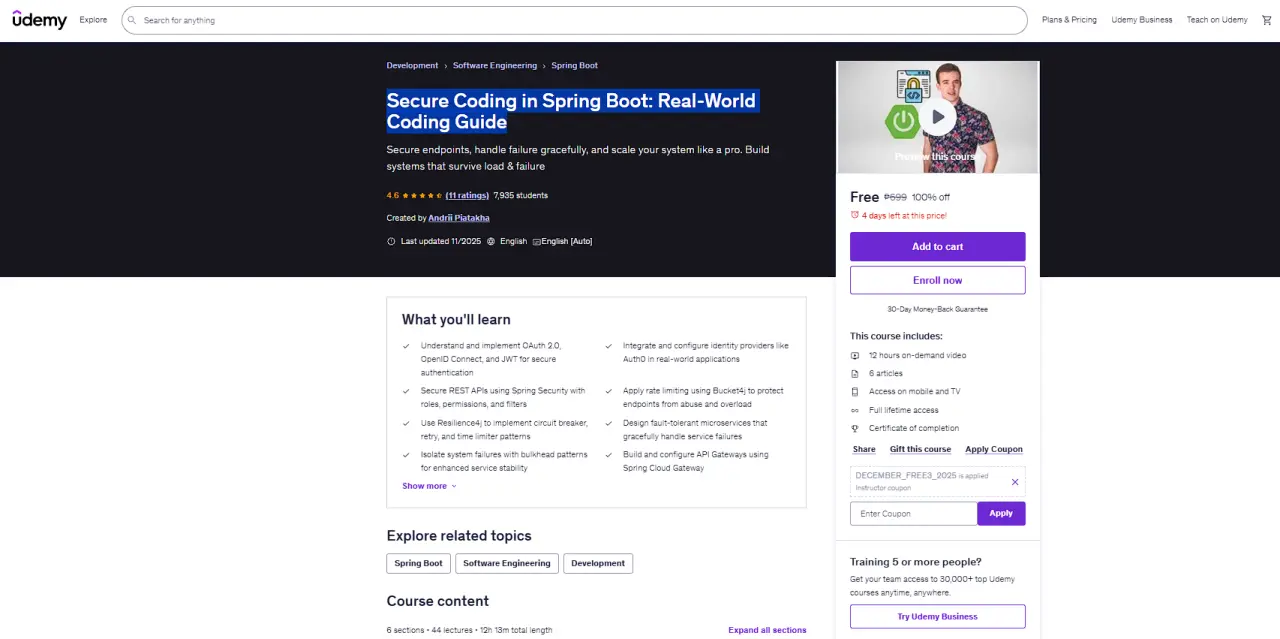Viewport: 1280px width, 639px height.
Task: Go to Software Engineering breadcrumb
Action: 495,65
